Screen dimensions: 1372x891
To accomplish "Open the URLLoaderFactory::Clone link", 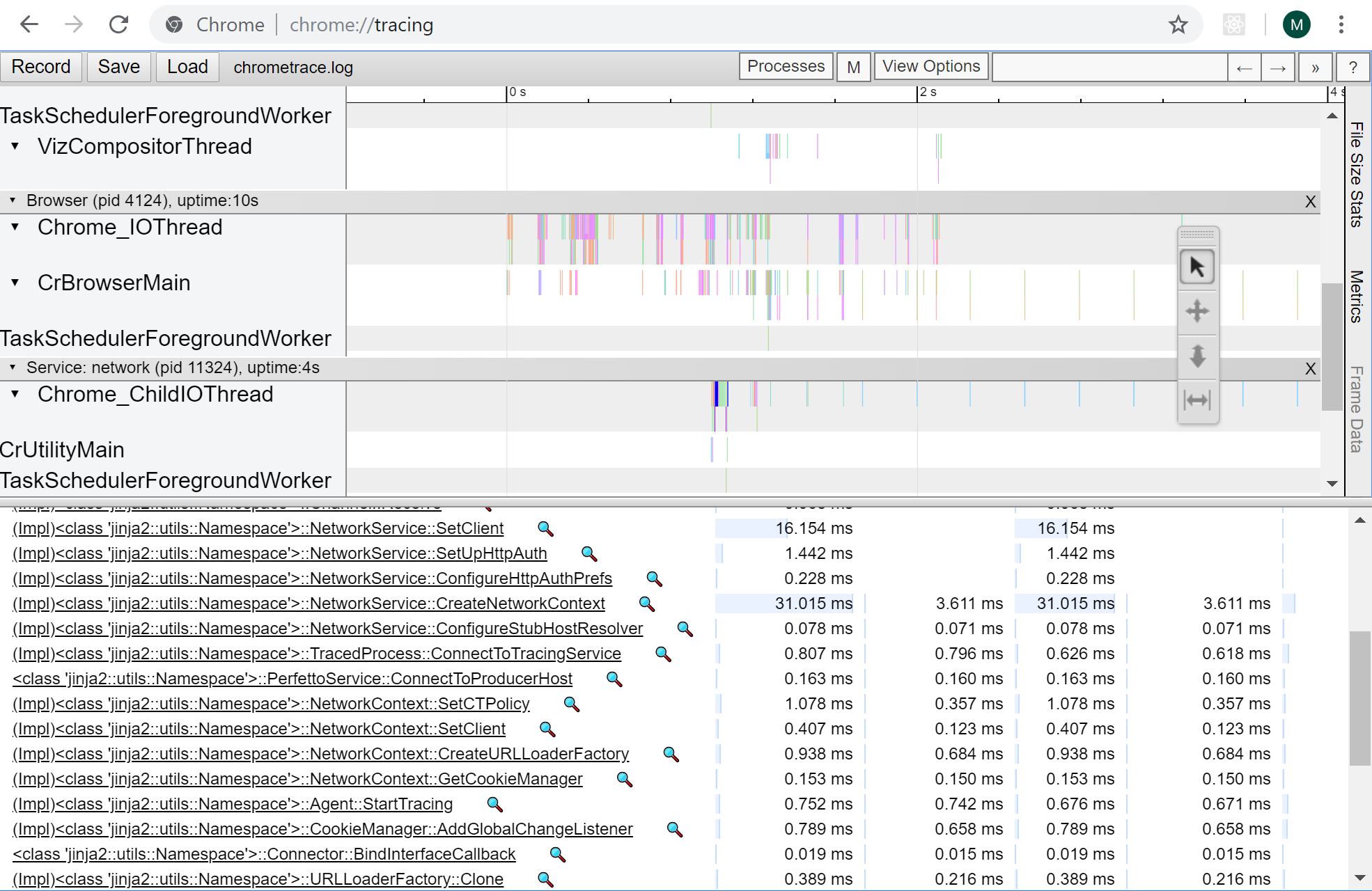I will pos(258,879).
